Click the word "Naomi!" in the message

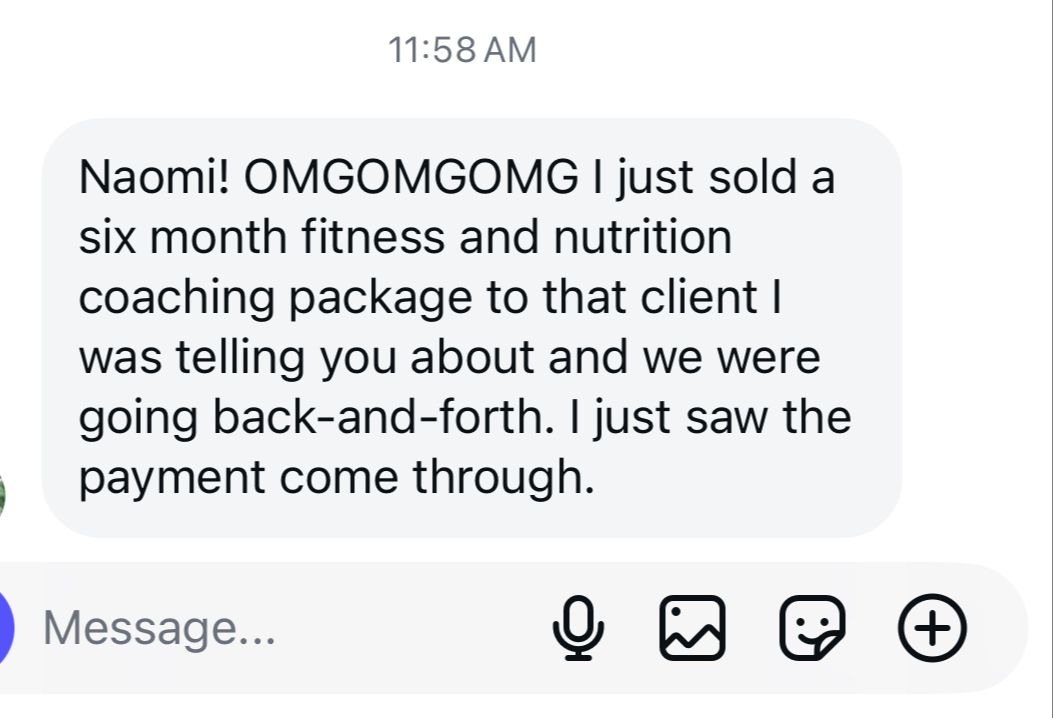[155, 179]
